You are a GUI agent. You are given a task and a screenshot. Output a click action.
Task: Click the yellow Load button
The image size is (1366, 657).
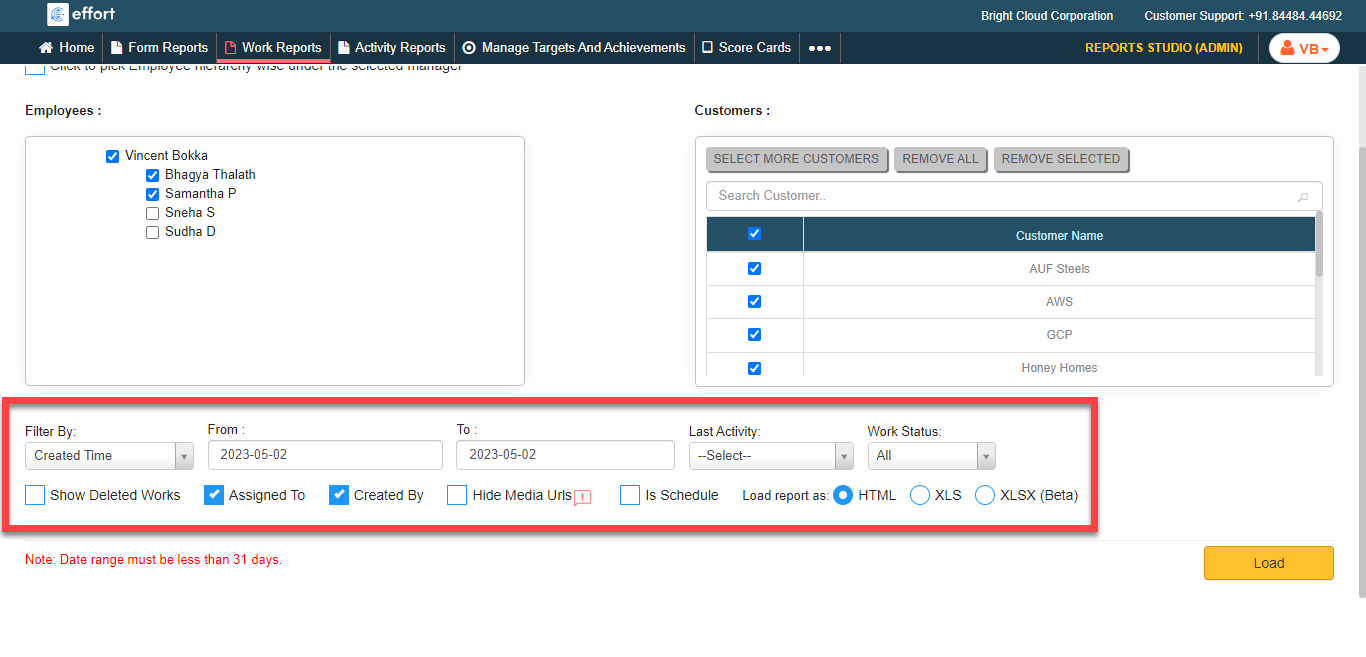point(1268,563)
